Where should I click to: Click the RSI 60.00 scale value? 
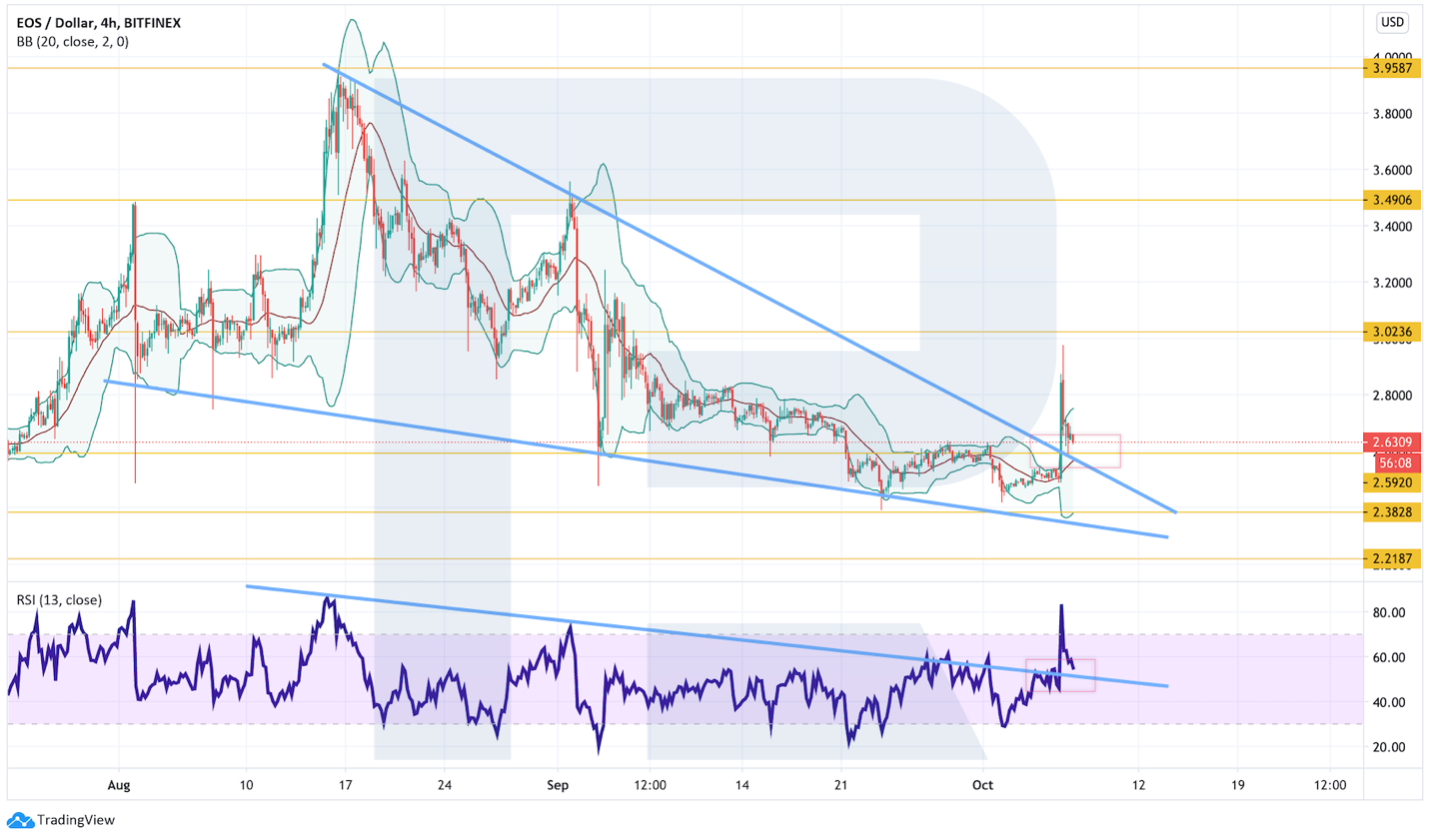(1389, 658)
